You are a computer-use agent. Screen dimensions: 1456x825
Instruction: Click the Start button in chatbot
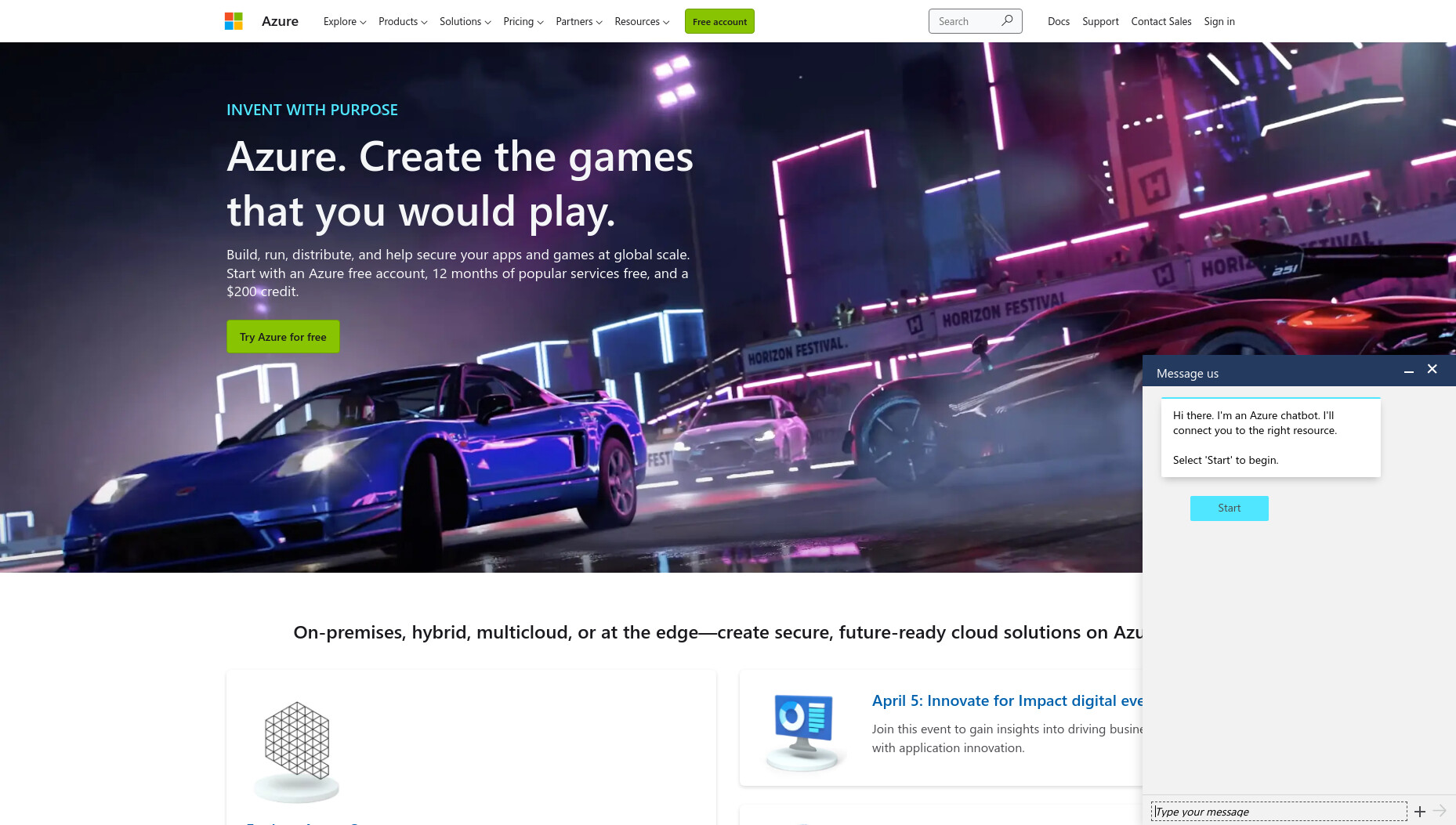point(1229,508)
